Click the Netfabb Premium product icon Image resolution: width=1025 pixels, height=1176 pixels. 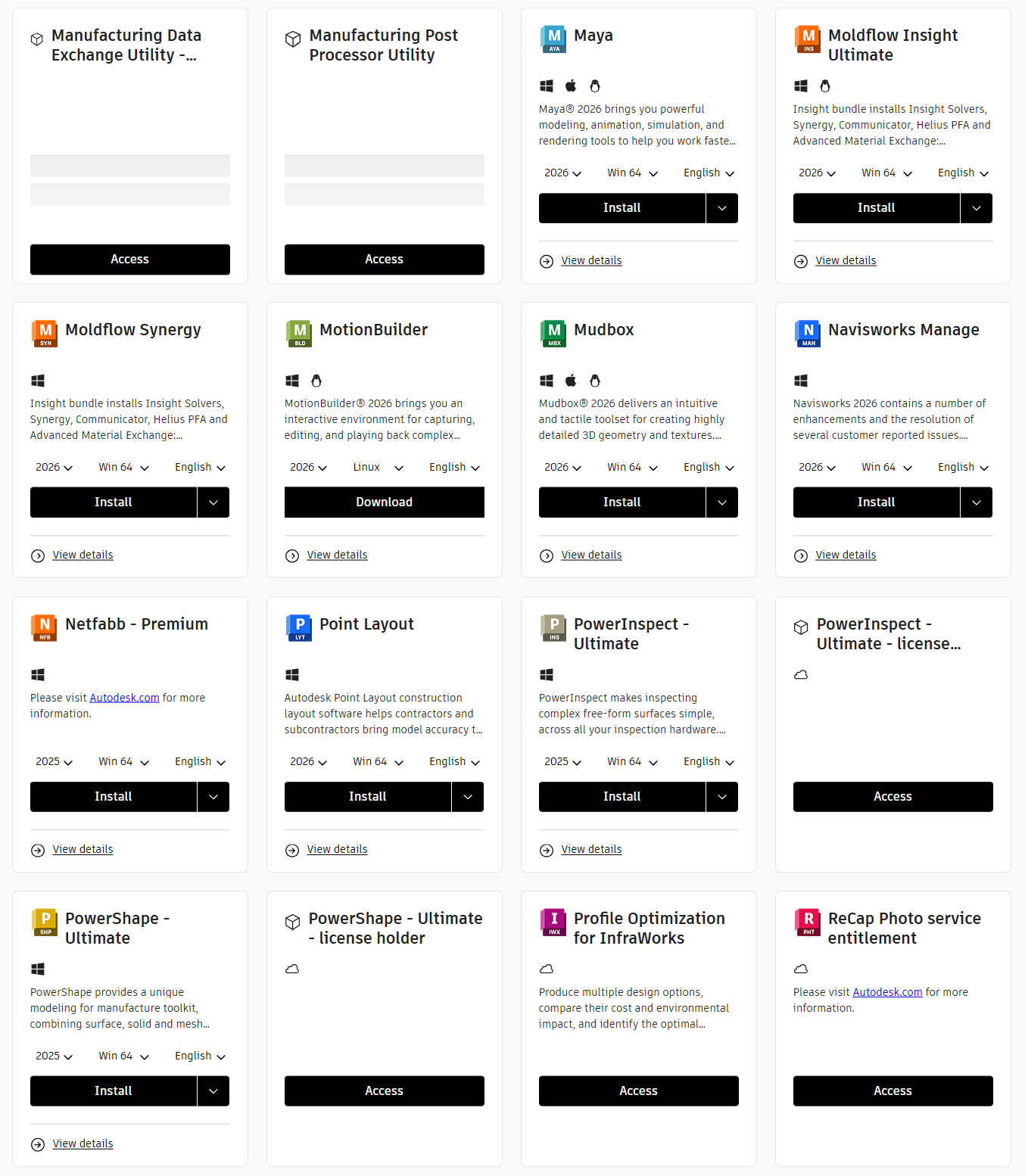tap(45, 628)
